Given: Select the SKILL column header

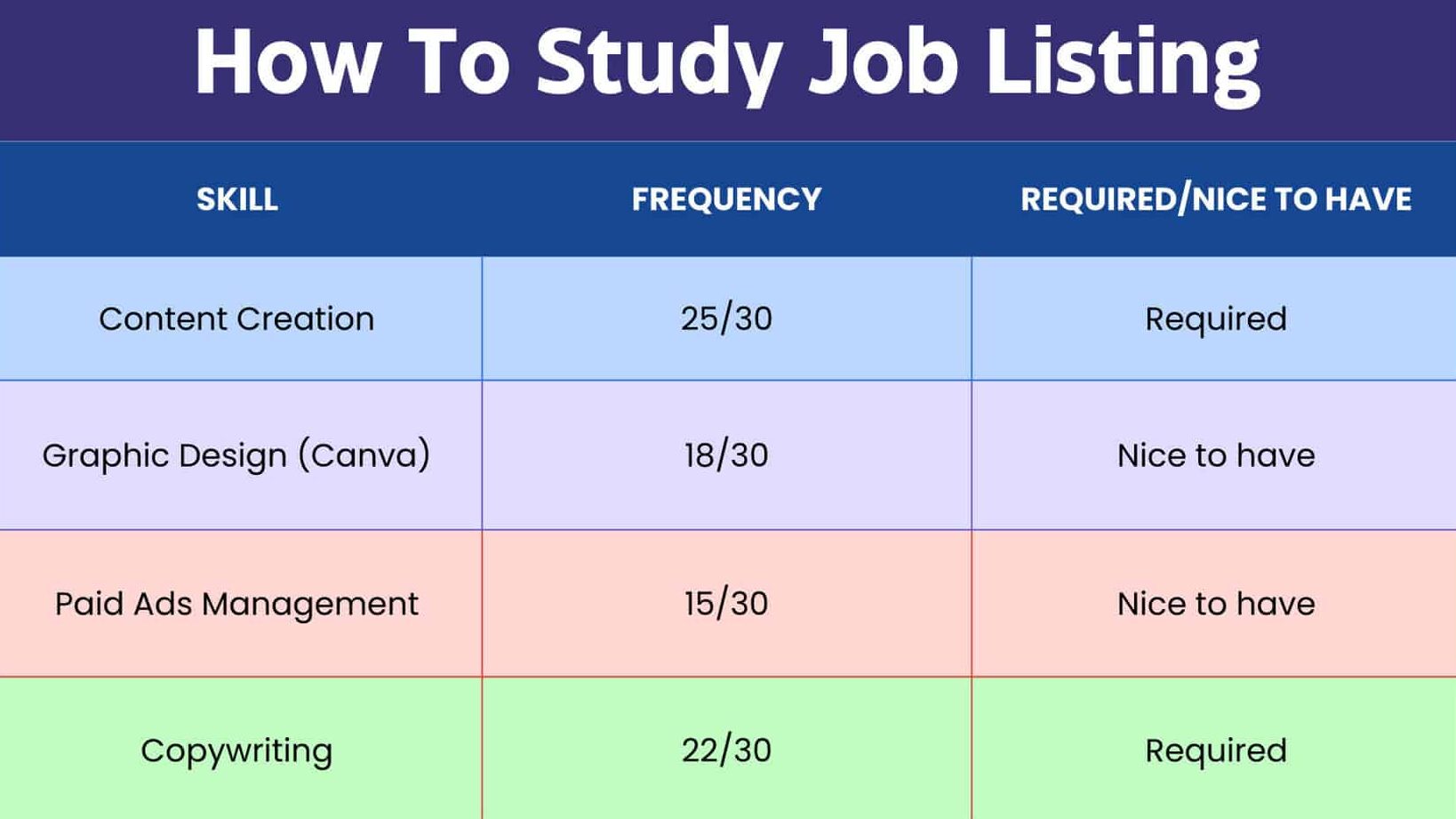Looking at the screenshot, I should (x=237, y=199).
